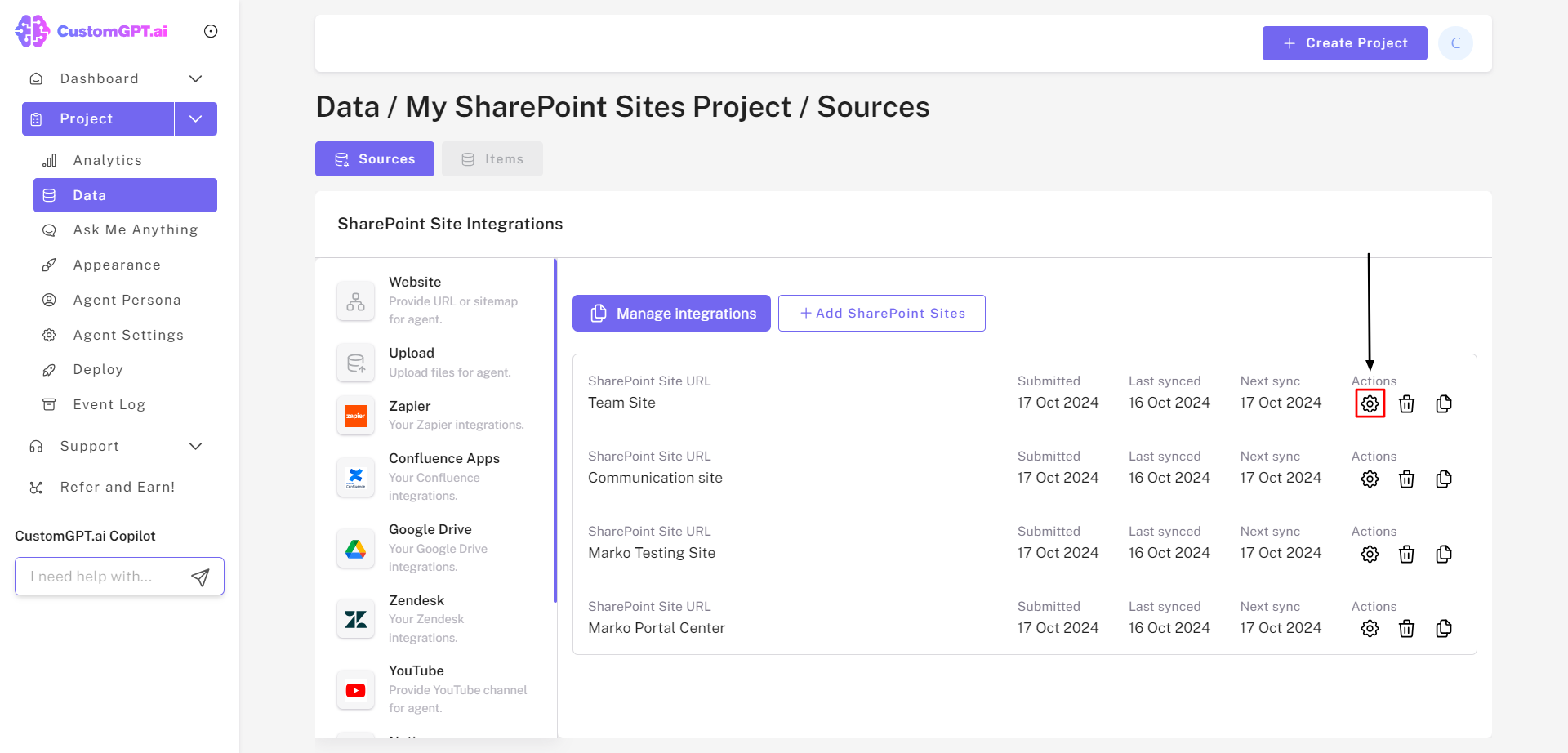Screen dimensions: 1568x753
Task: Open settings gear for Communication site
Action: (x=1370, y=479)
